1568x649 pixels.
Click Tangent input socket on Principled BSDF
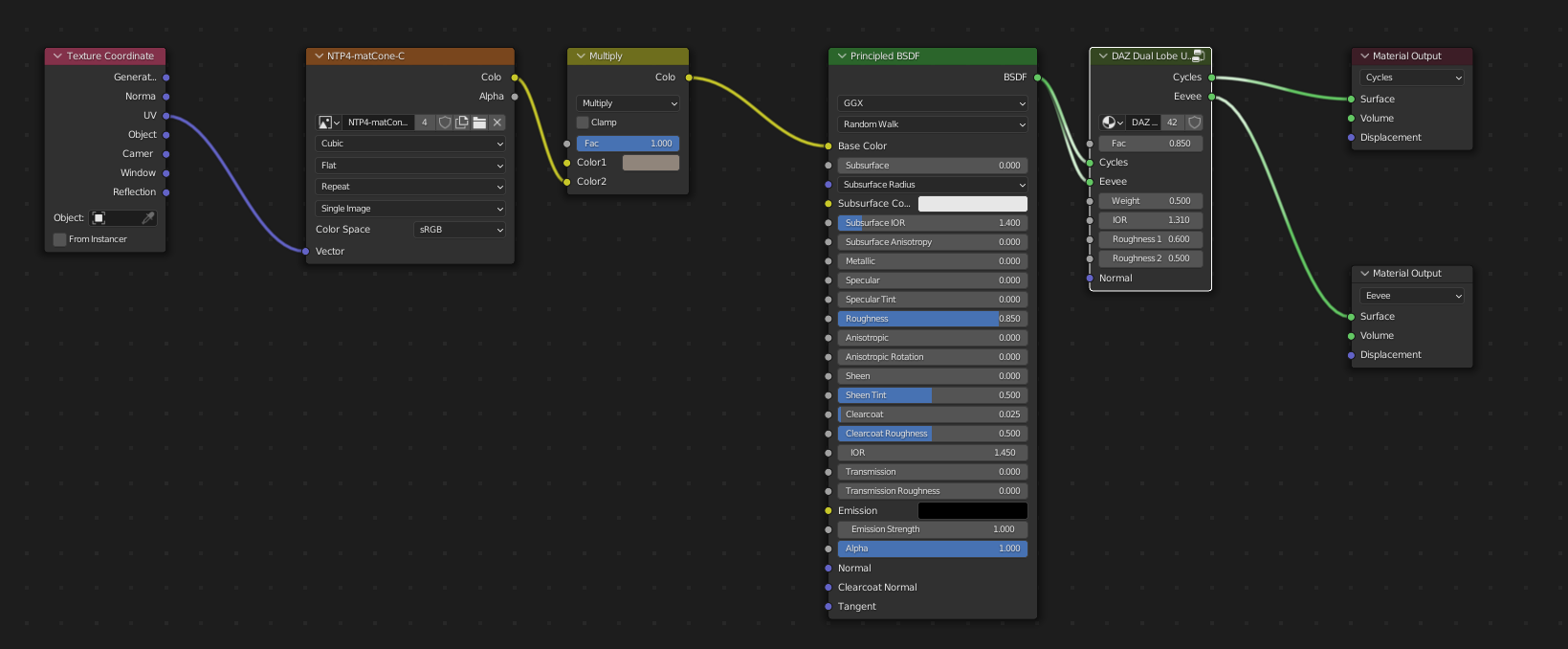pos(828,607)
